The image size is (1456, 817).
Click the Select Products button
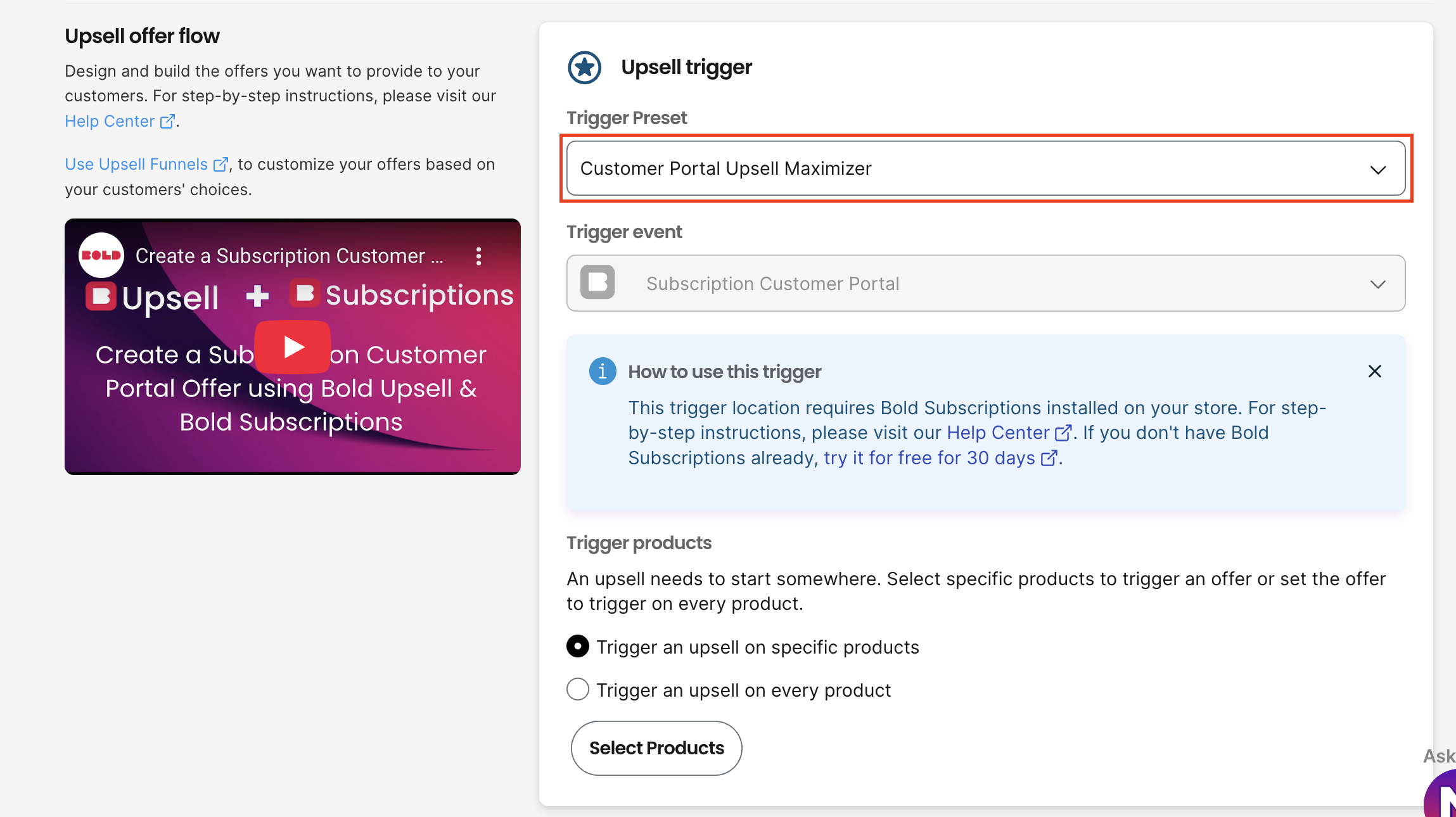click(x=656, y=748)
